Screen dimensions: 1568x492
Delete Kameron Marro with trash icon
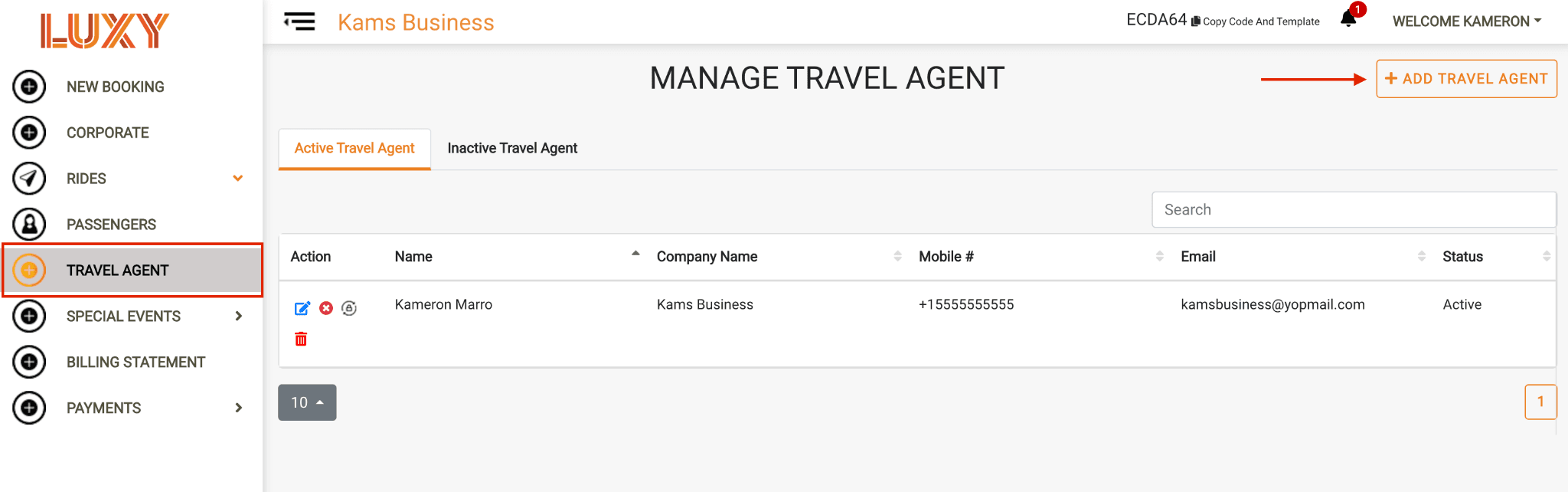click(x=301, y=339)
